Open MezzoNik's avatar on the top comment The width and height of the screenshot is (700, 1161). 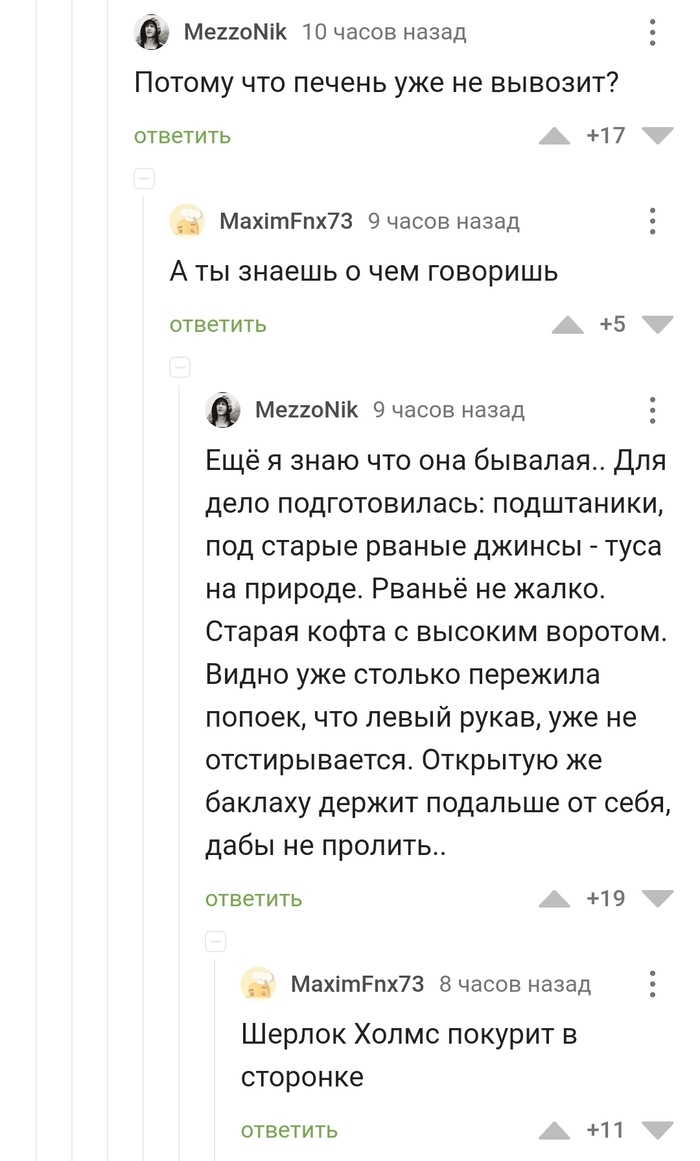click(152, 32)
